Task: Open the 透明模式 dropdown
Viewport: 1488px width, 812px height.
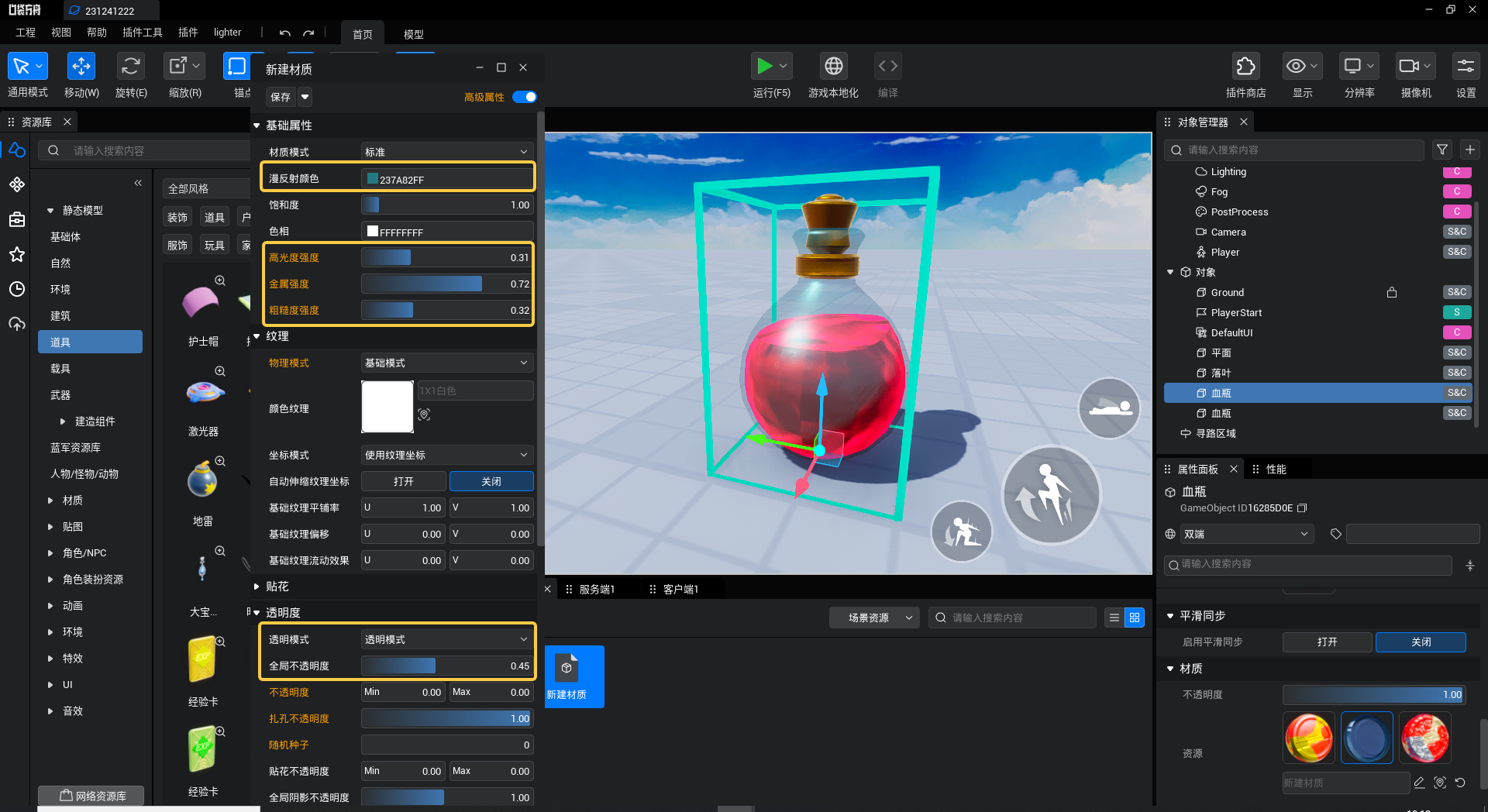Action: (447, 639)
